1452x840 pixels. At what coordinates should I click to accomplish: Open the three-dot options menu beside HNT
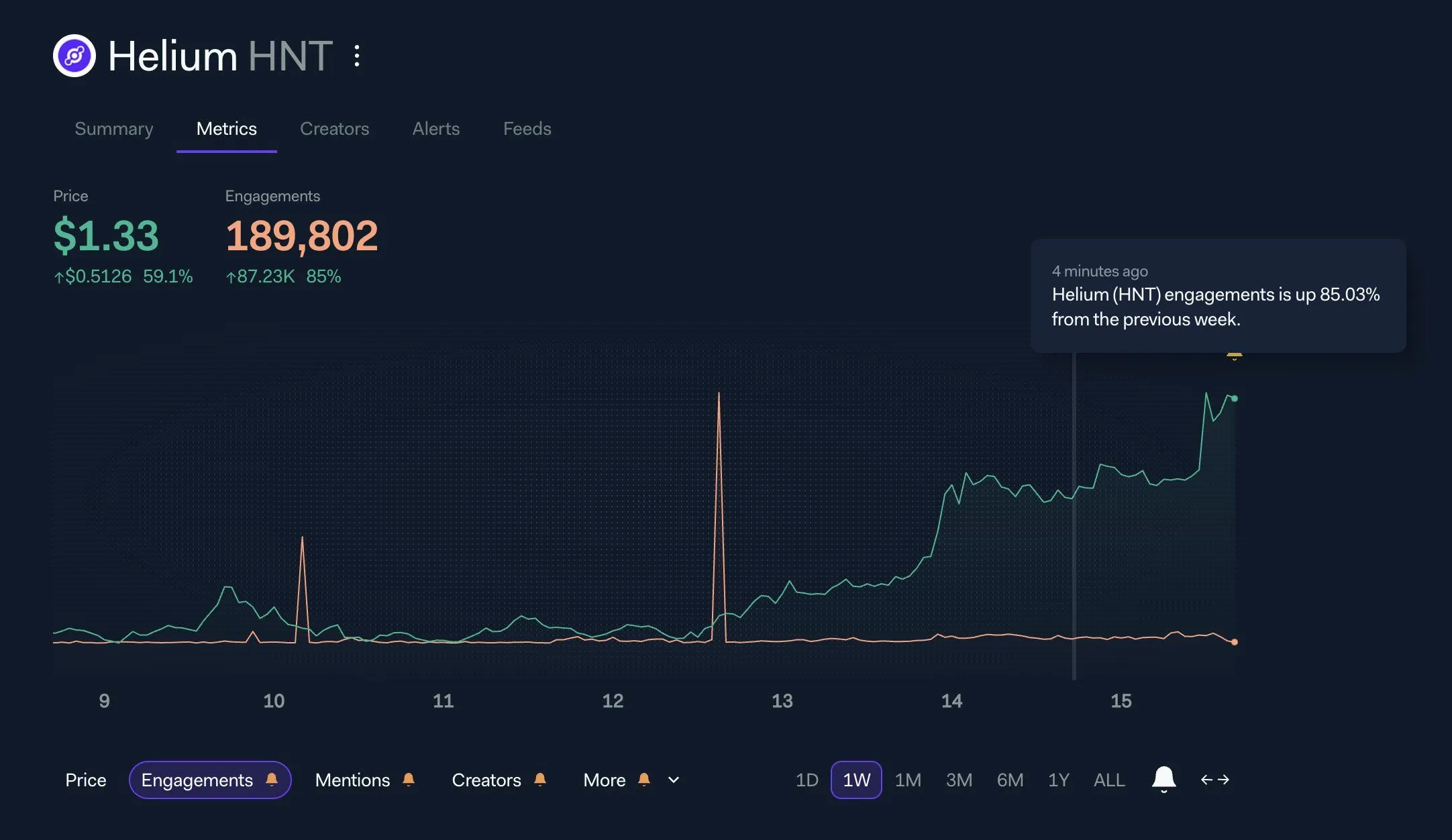click(356, 56)
